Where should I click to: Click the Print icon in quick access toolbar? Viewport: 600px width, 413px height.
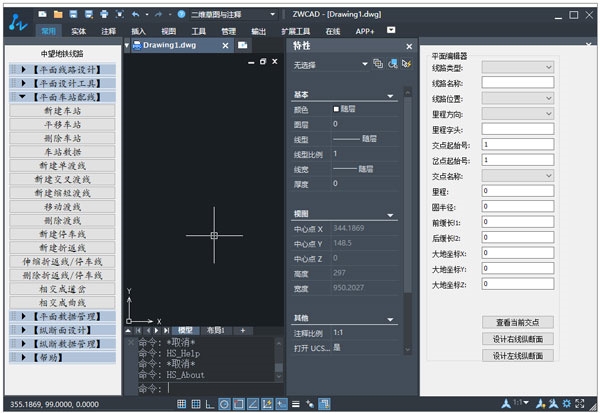(x=104, y=15)
